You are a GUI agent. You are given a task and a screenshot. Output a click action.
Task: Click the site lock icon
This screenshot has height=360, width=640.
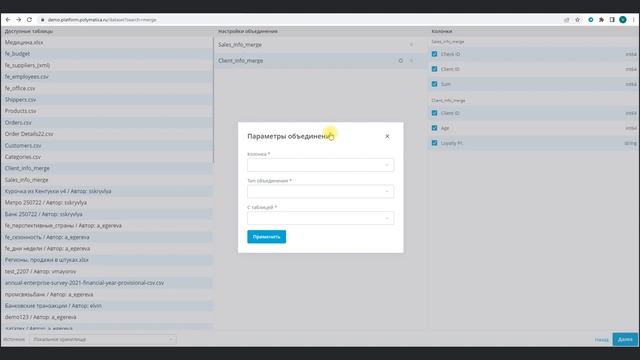tap(42, 20)
